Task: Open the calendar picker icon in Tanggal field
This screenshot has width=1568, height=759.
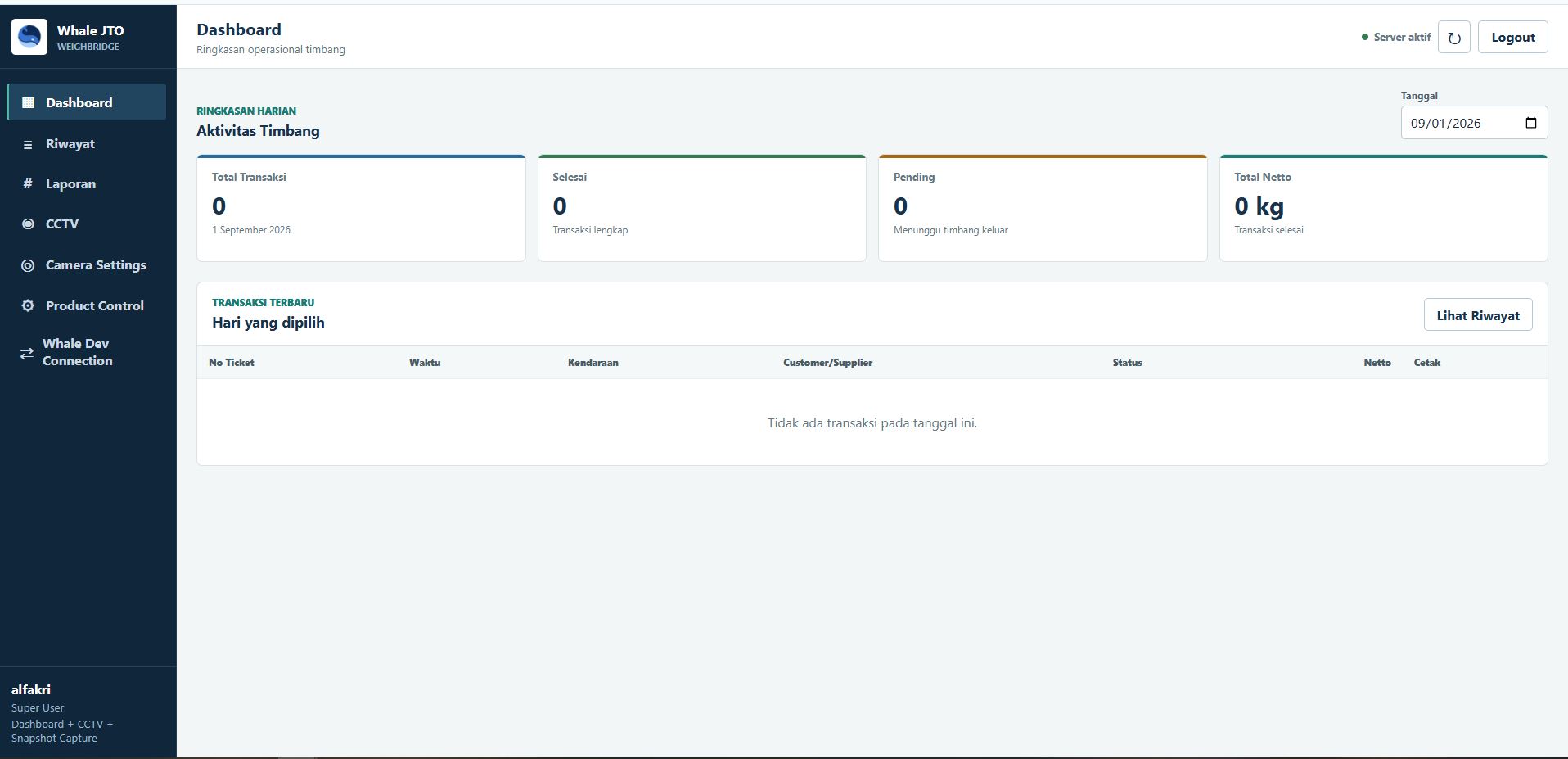Action: pyautogui.click(x=1531, y=123)
